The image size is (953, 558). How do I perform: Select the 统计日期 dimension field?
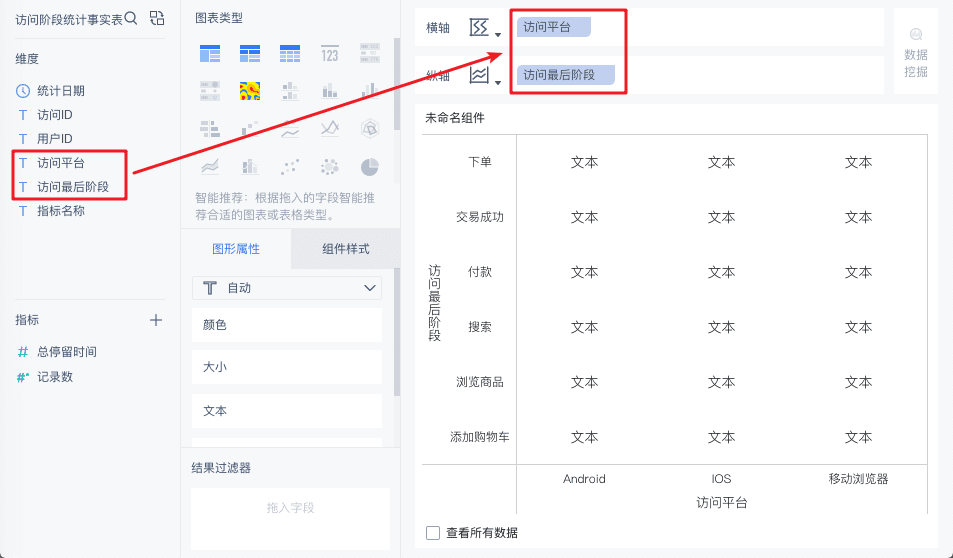pyautogui.click(x=61, y=91)
